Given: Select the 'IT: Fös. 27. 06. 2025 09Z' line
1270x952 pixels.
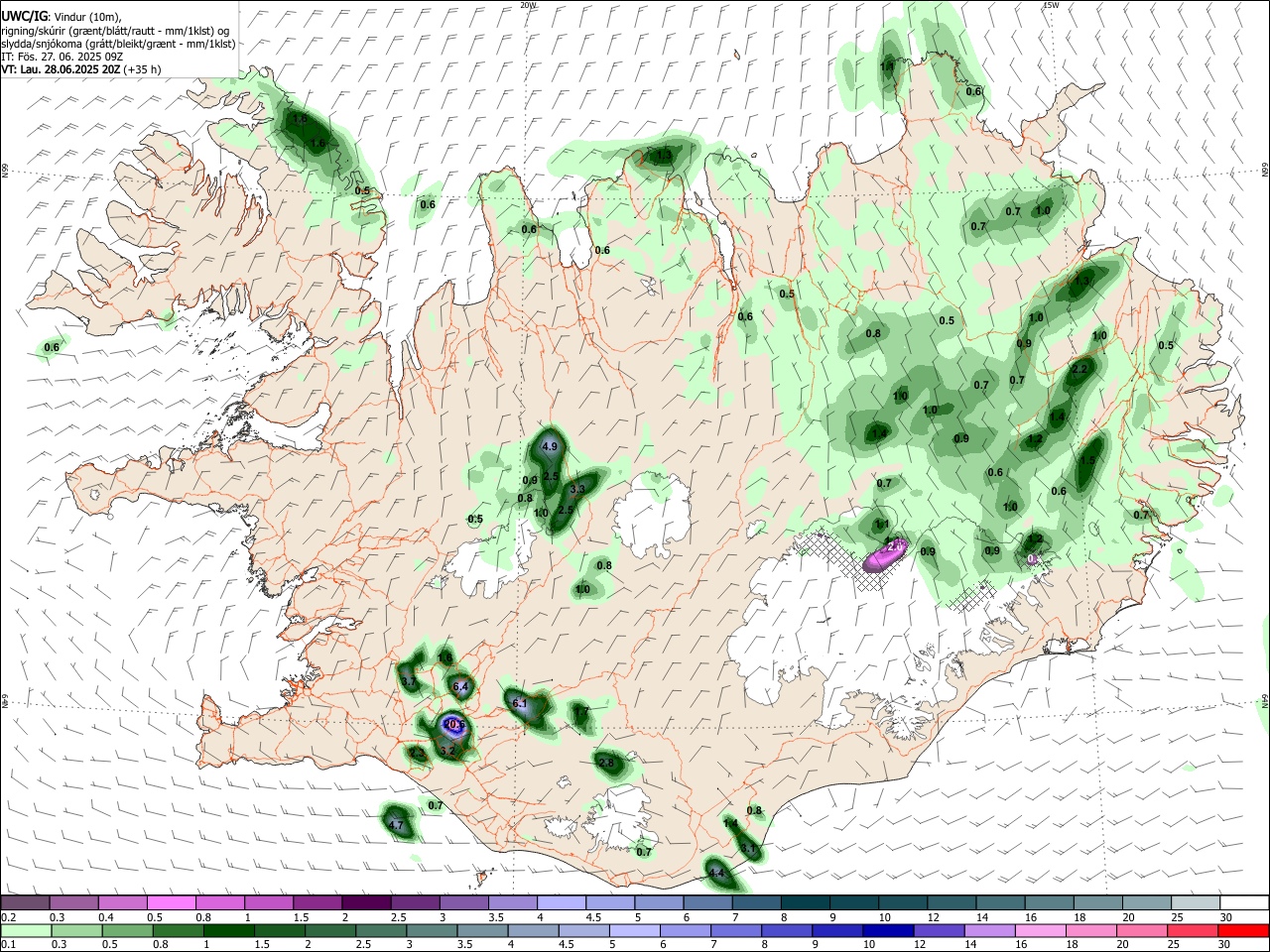Looking at the screenshot, I should tap(63, 57).
